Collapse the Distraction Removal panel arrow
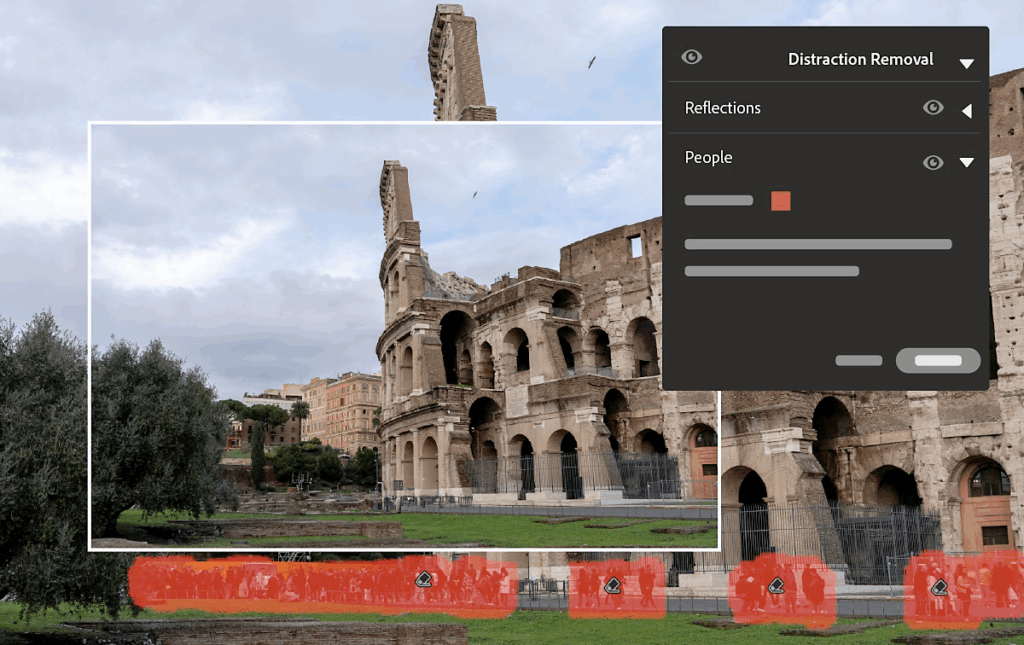 point(967,63)
